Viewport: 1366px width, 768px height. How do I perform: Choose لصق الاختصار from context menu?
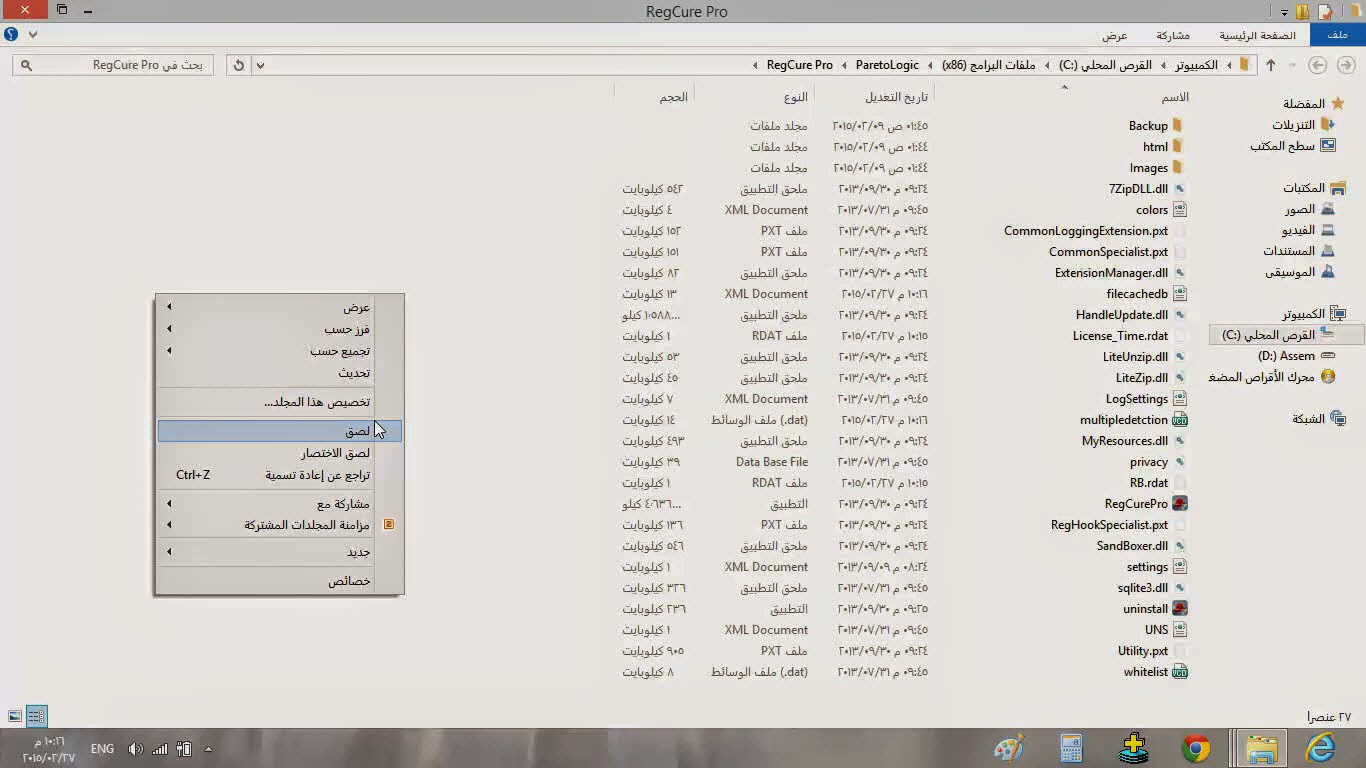280,453
